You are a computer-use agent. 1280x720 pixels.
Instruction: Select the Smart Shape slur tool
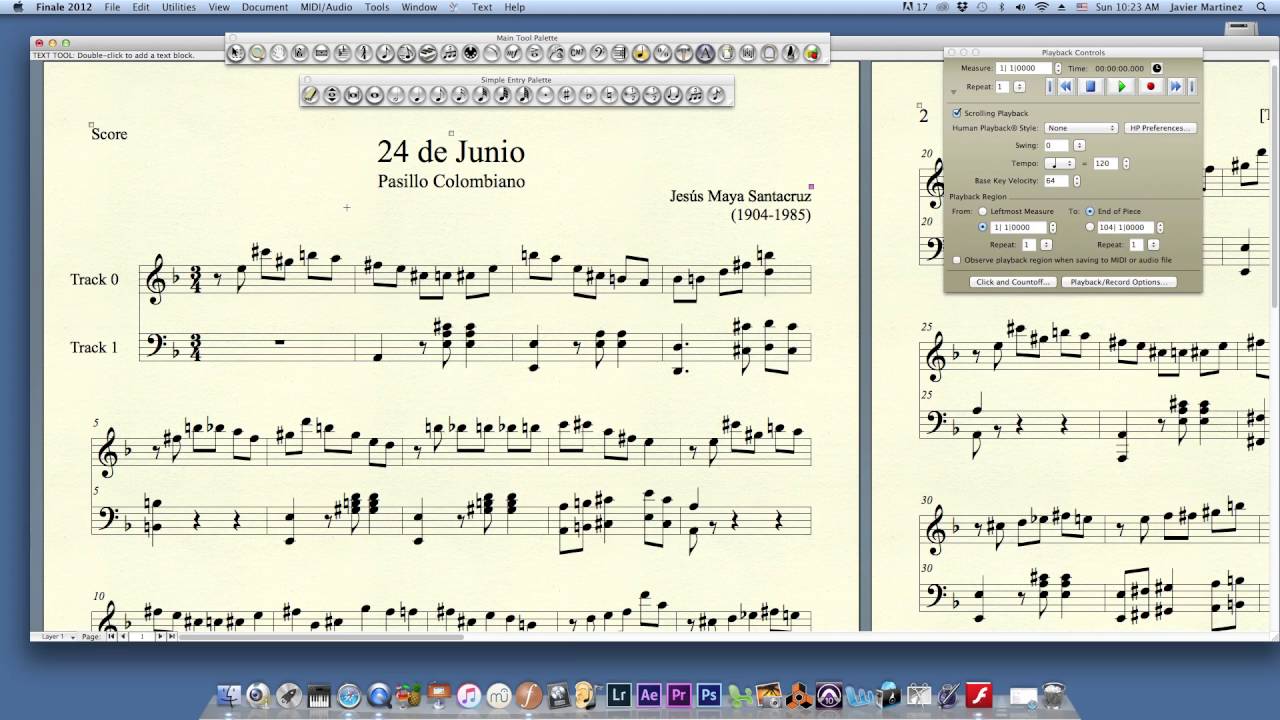[491, 53]
